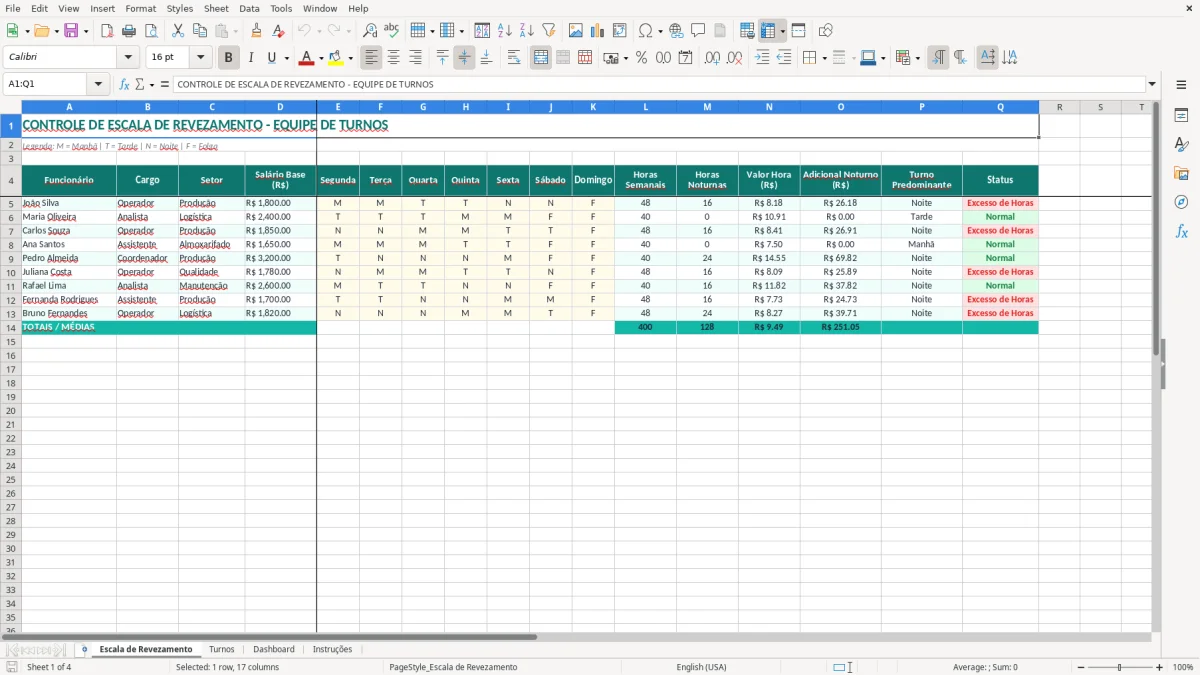Toggle Align Right

click(415, 58)
